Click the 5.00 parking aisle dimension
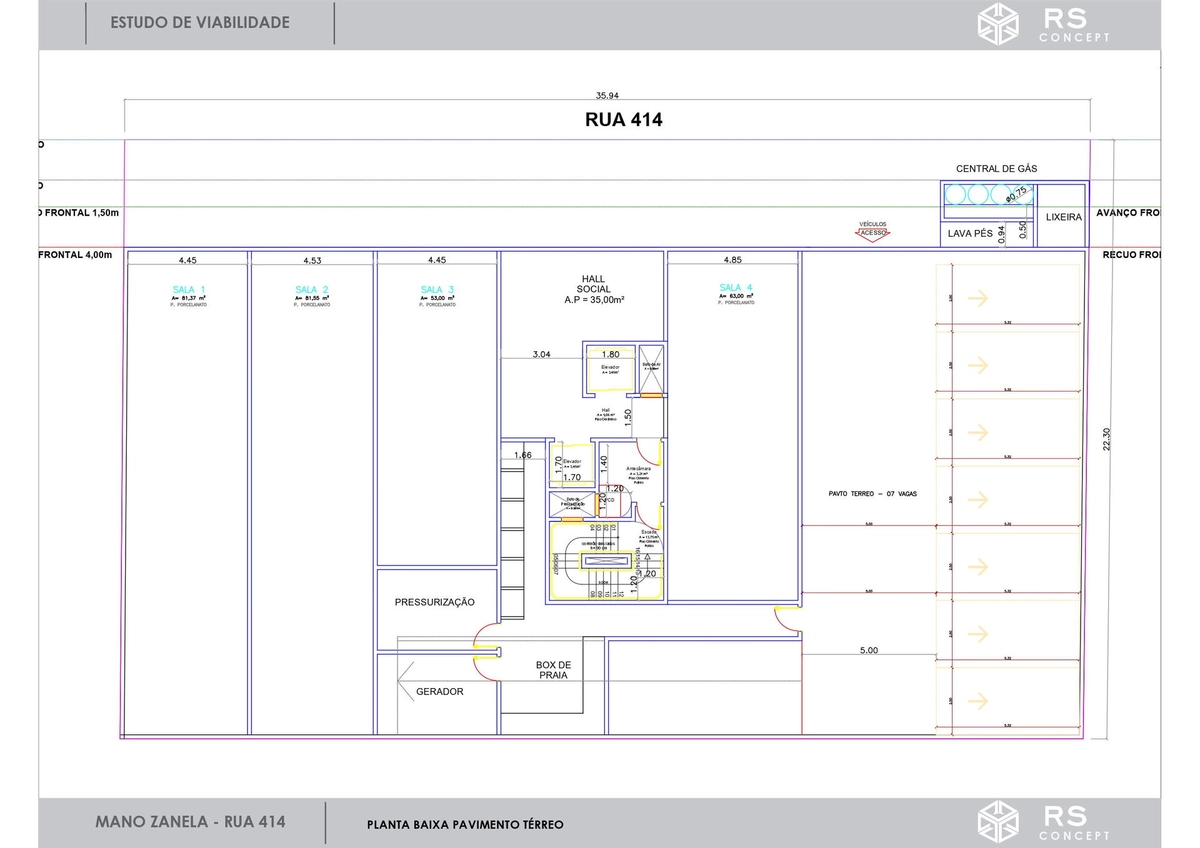Viewport: 1200px width, 848px height. [x=868, y=650]
